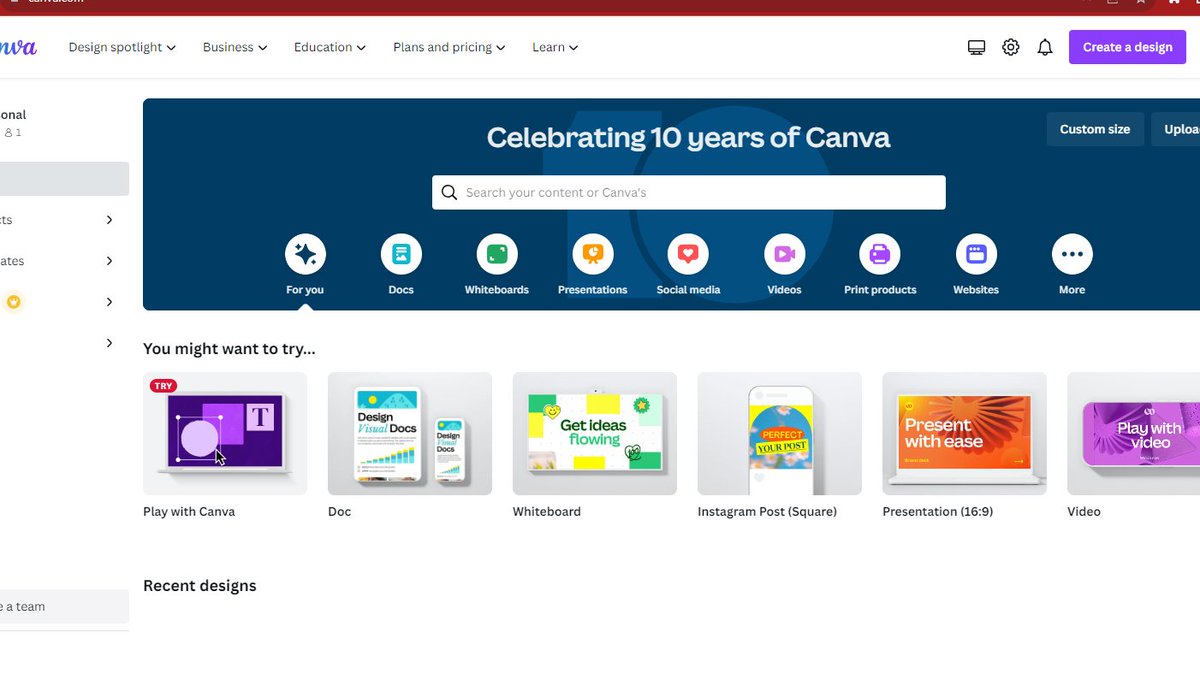1200x674 pixels.
Task: Expand the Design spotlight menu
Action: [x=122, y=47]
